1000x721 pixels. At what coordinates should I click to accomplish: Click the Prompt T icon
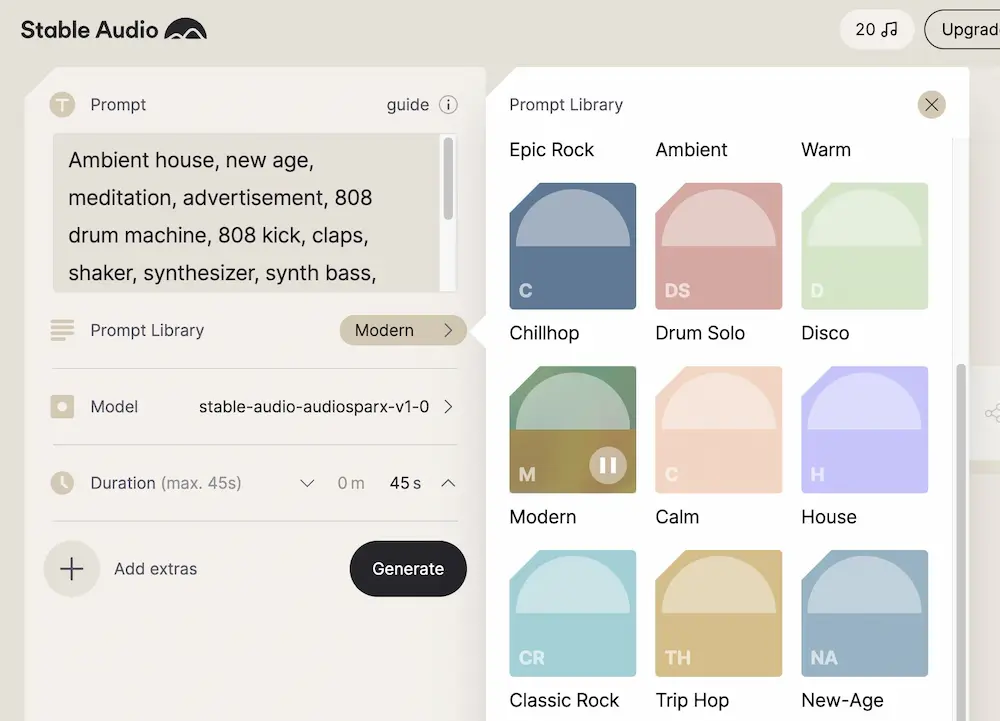(x=62, y=105)
